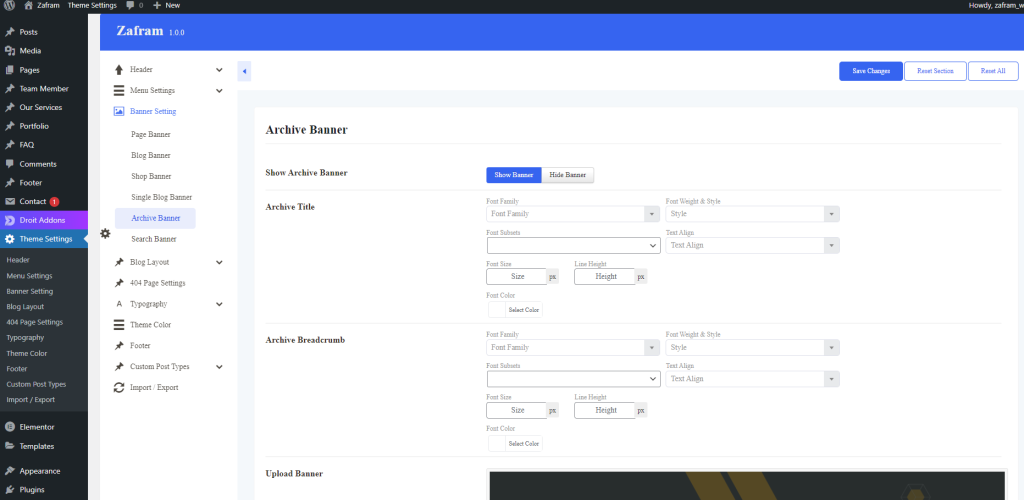Click the Elementor icon in sidebar
The width and height of the screenshot is (1024, 500).
(10, 426)
